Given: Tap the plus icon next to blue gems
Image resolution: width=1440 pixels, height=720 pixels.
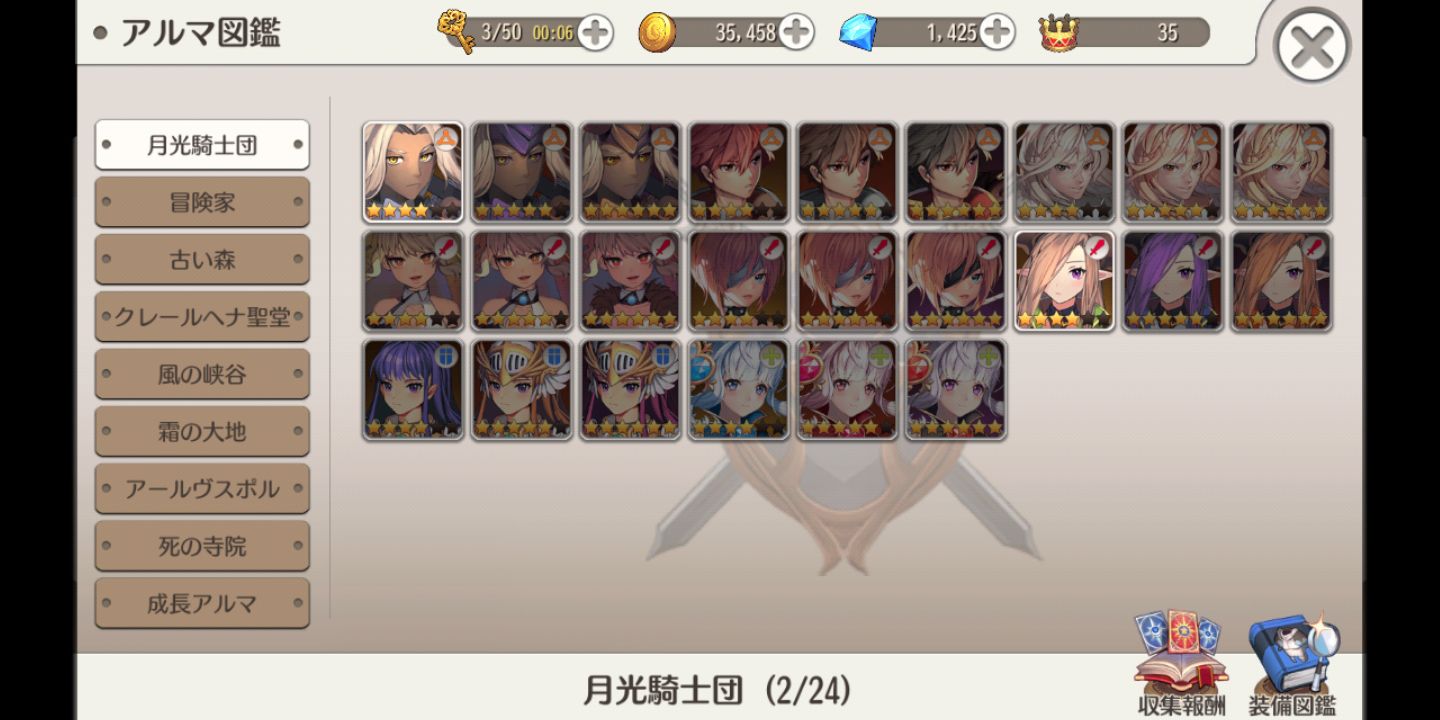Looking at the screenshot, I should click(x=997, y=33).
